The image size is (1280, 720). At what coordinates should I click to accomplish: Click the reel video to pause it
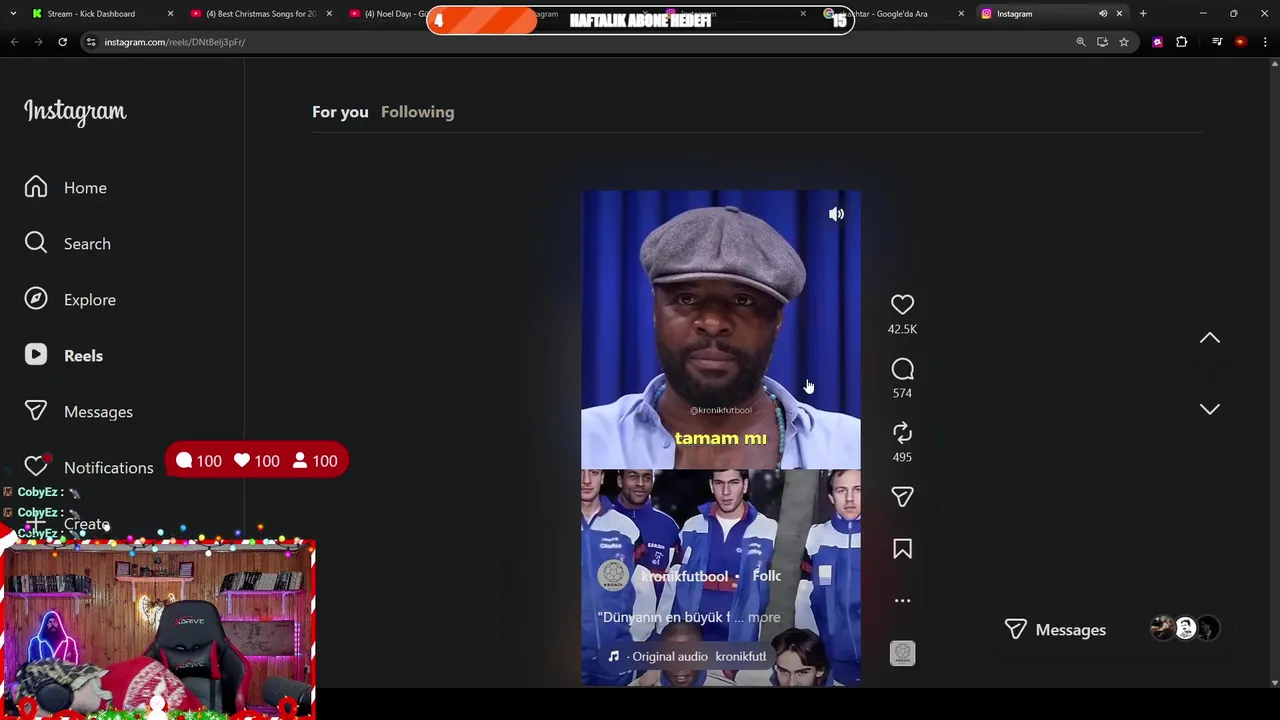point(721,438)
